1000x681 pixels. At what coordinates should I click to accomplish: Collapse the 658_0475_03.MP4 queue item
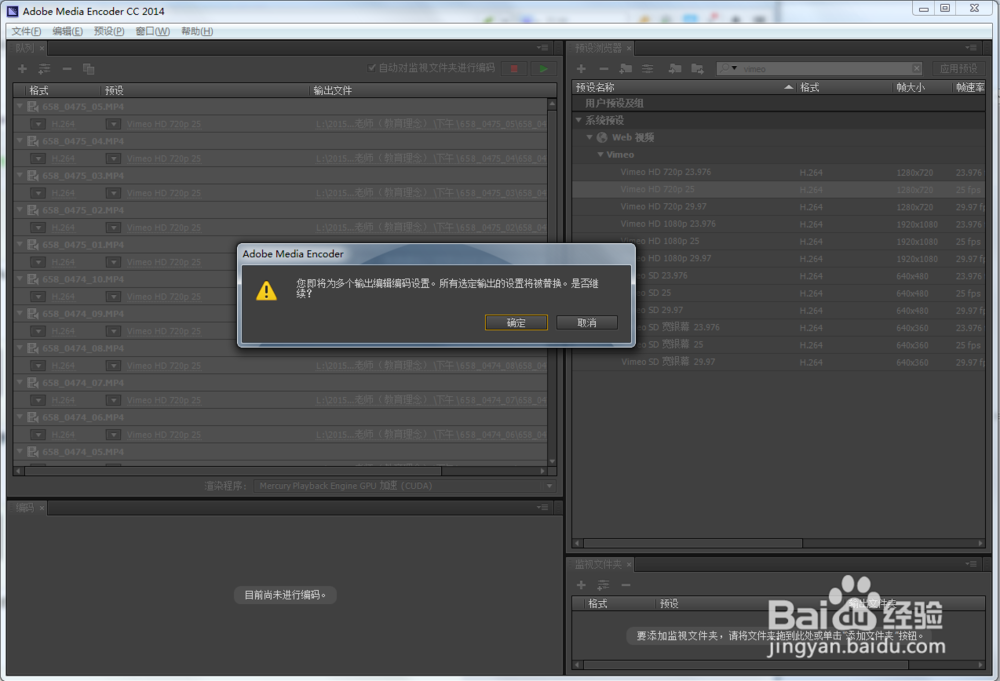20,175
